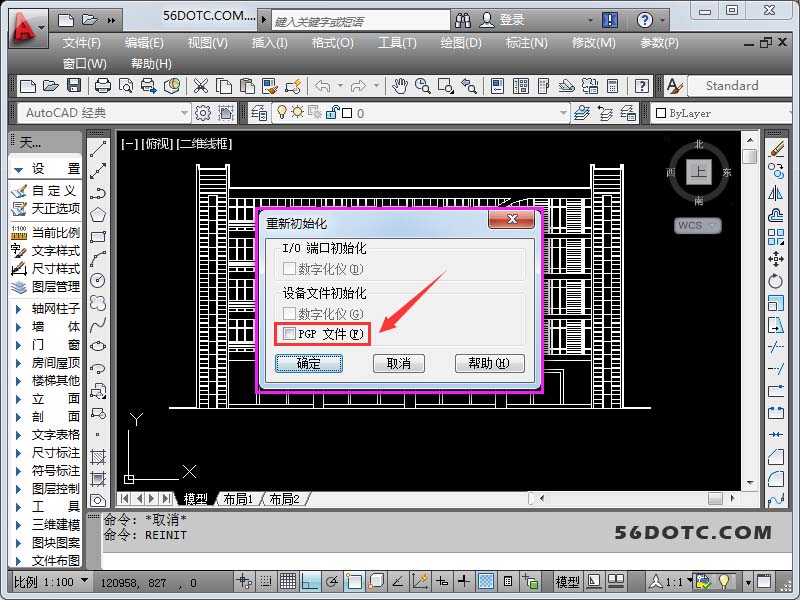Screen dimensions: 800x600
Task: Click the Erase tool in modify toolbar
Action: coord(776,149)
